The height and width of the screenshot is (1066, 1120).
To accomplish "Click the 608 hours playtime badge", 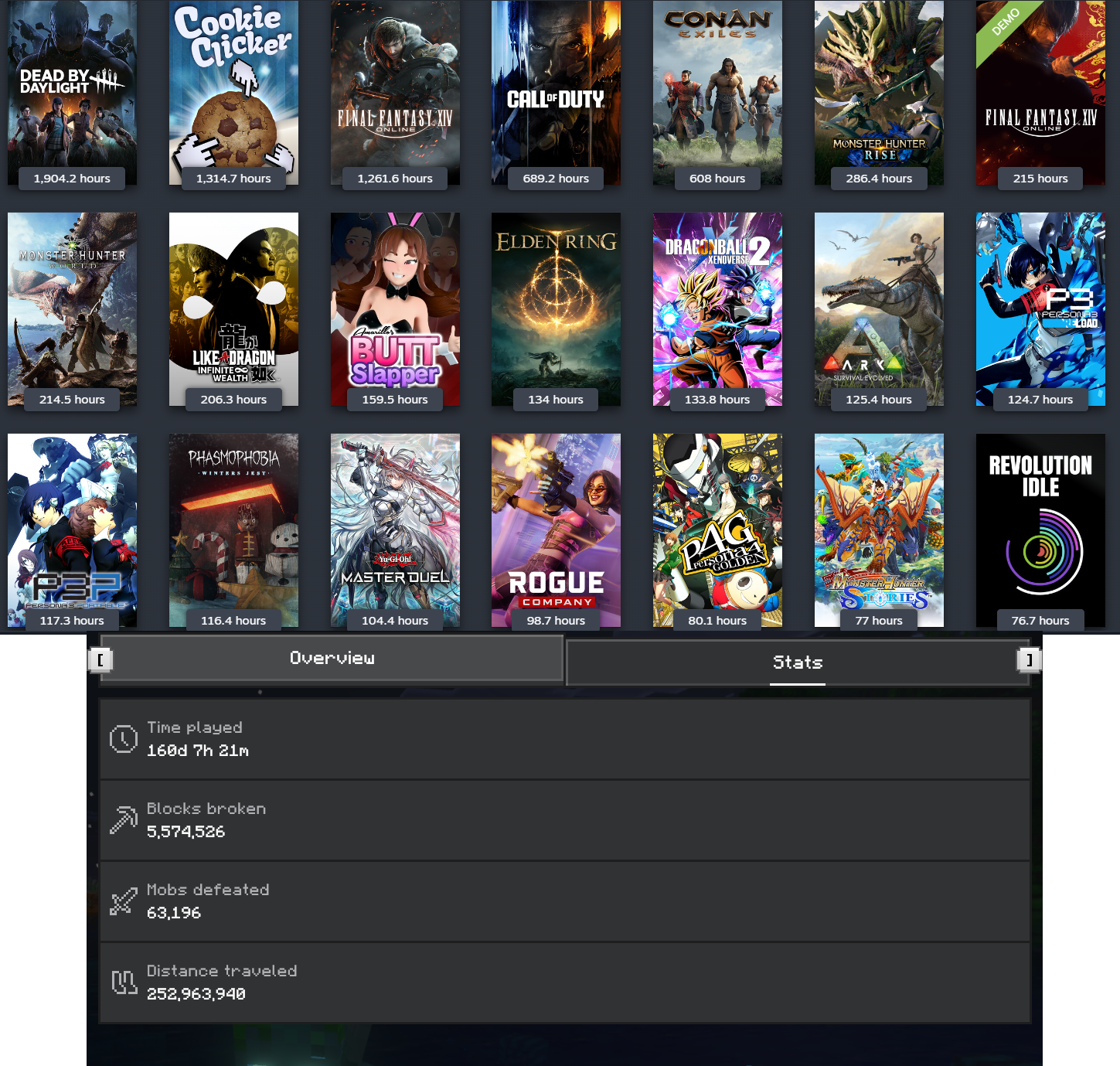I will [x=717, y=179].
